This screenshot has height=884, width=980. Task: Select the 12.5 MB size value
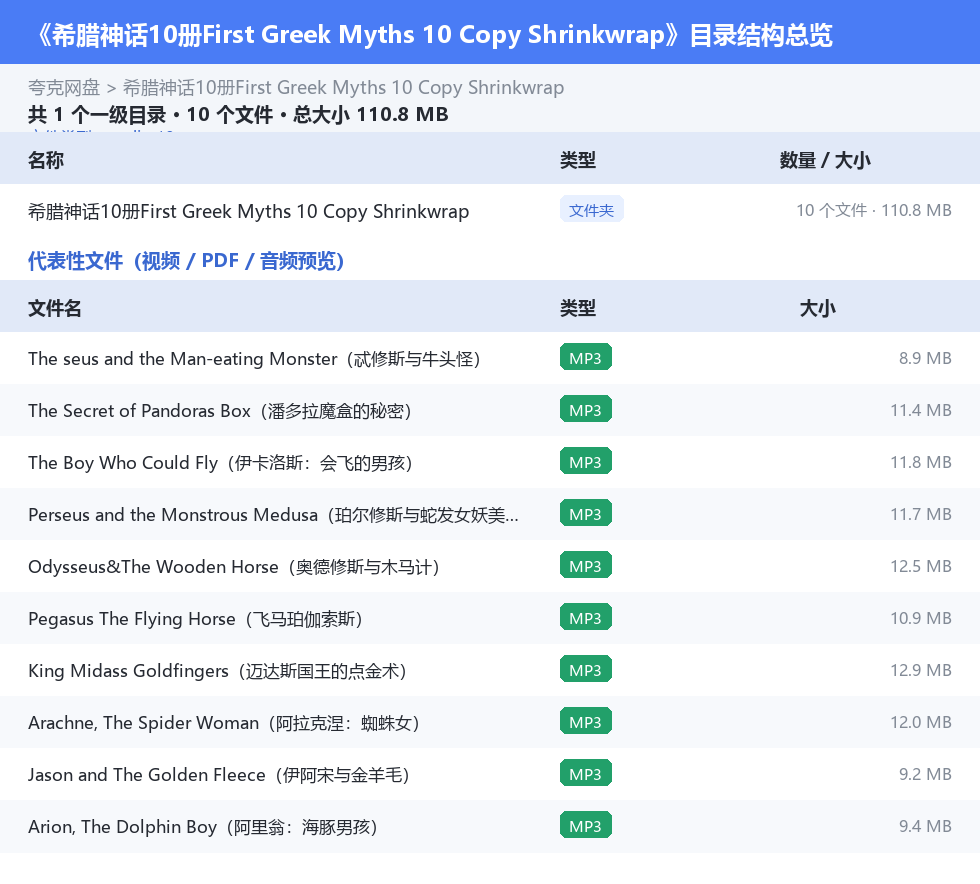921,566
